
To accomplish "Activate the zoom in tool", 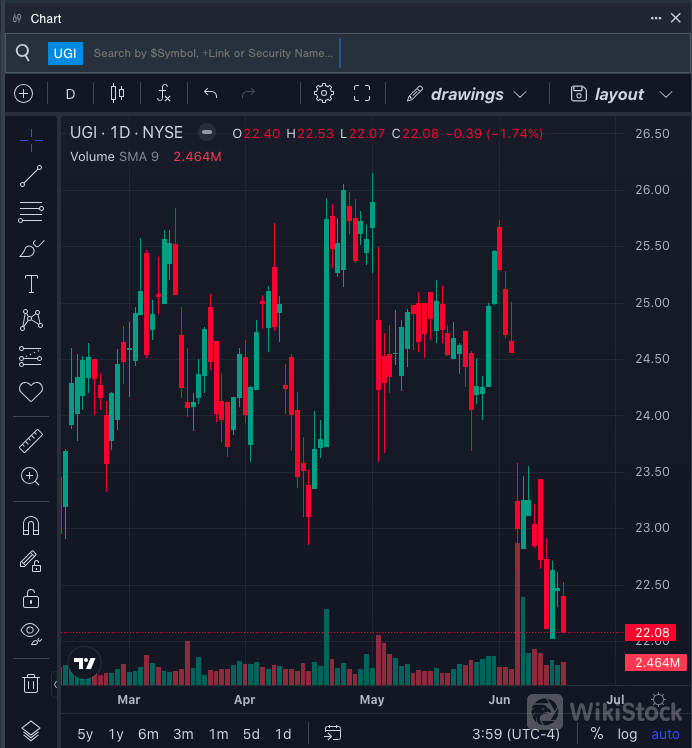I will (x=31, y=477).
